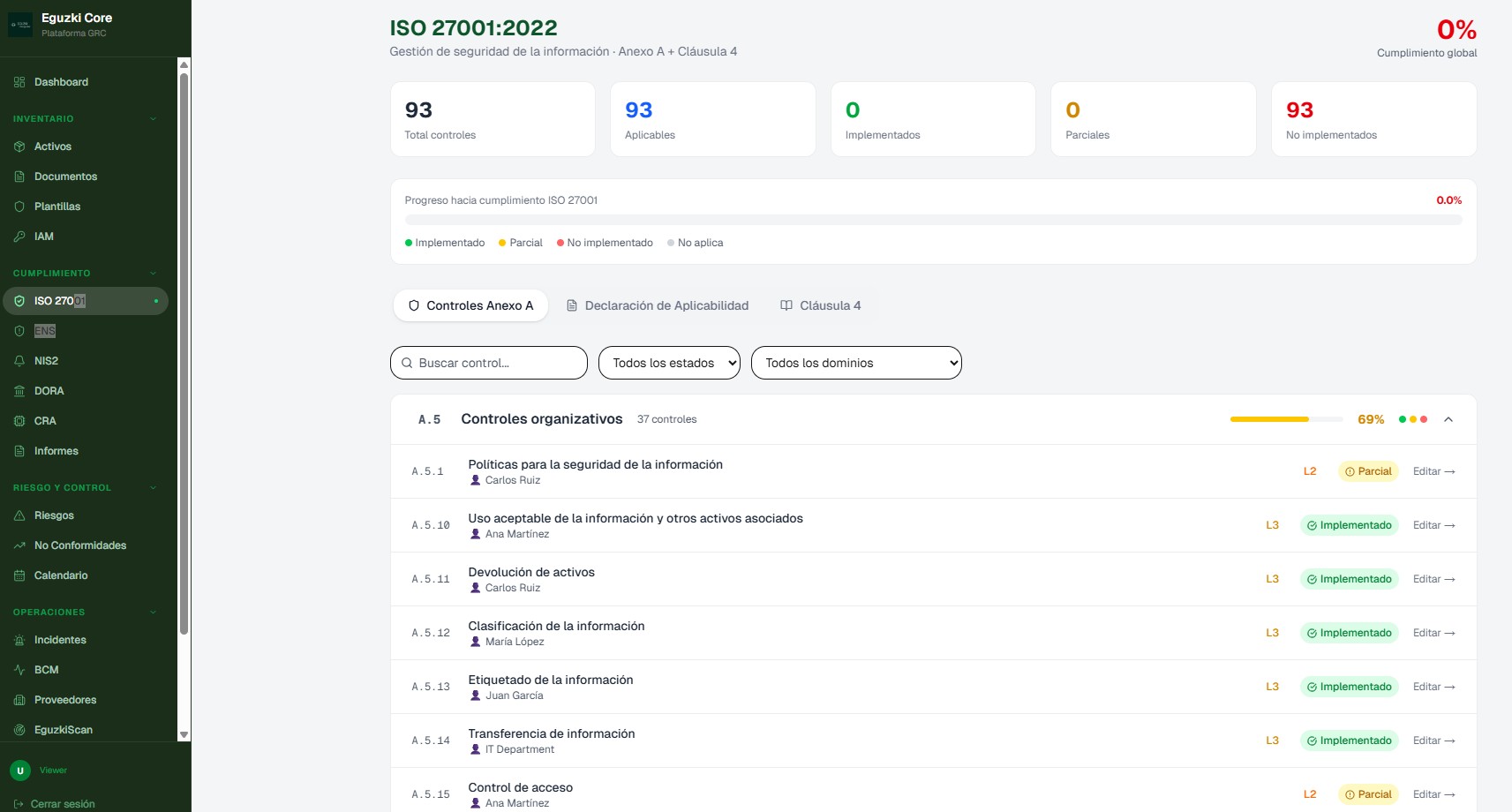
Task: Click the Riesgos warning triangle icon
Action: pyautogui.click(x=19, y=515)
